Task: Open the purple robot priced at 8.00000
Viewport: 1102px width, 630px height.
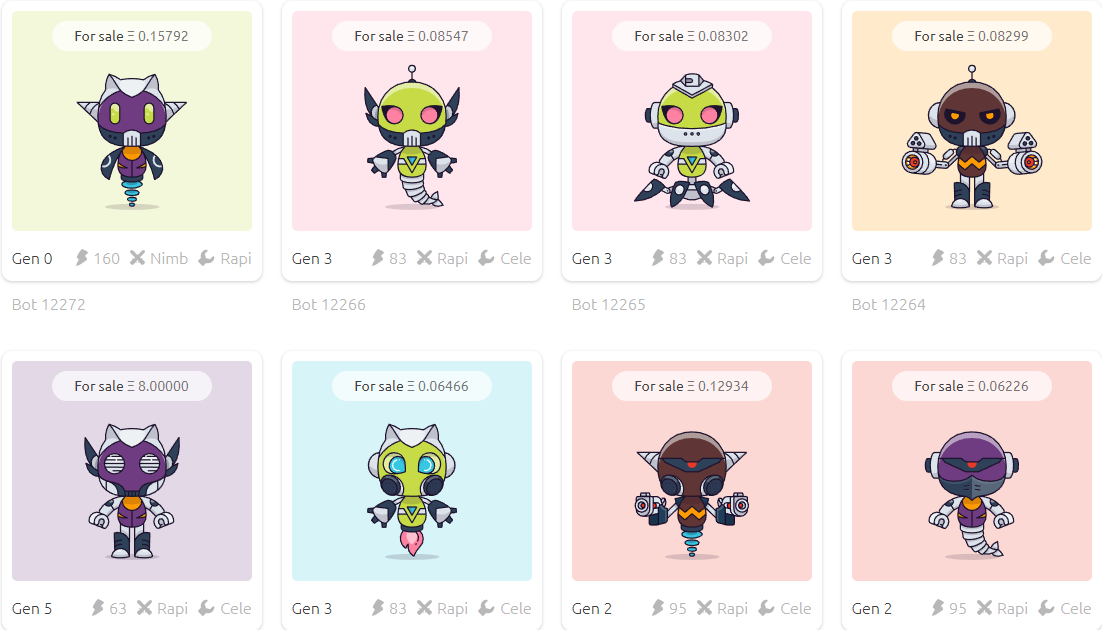Action: [132, 491]
